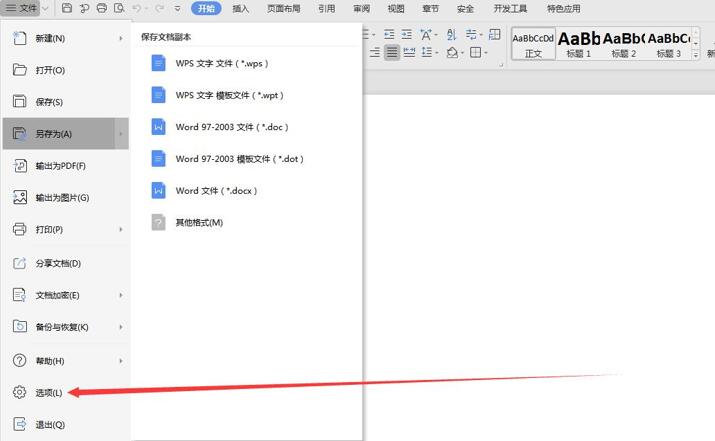715x441 pixels.
Task: Choose 保存(S) in file menu
Action: [x=66, y=102]
